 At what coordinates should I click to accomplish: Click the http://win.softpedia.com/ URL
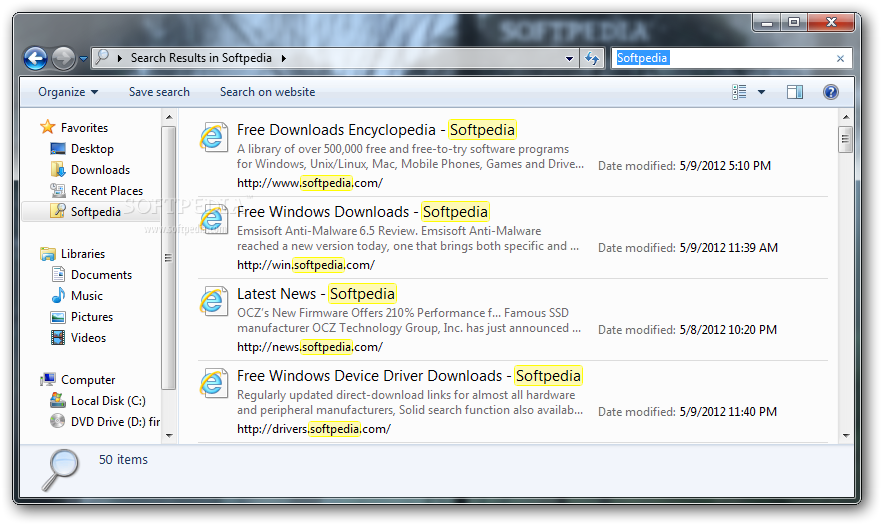pyautogui.click(x=305, y=265)
